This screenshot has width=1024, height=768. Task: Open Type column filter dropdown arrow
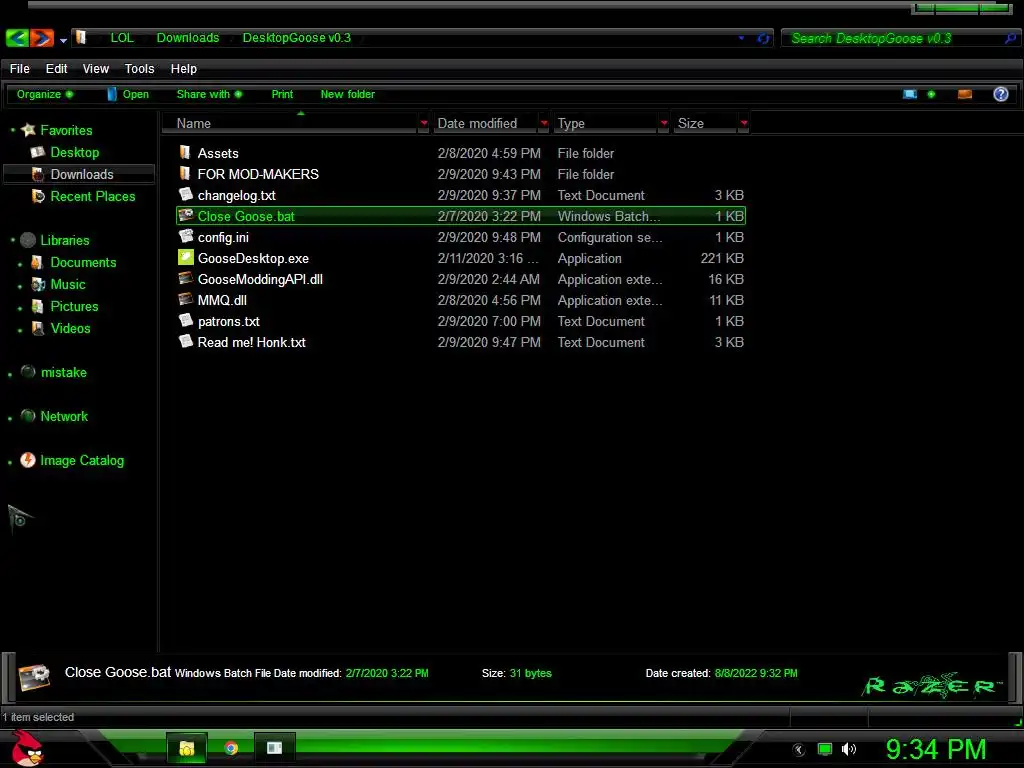point(664,123)
